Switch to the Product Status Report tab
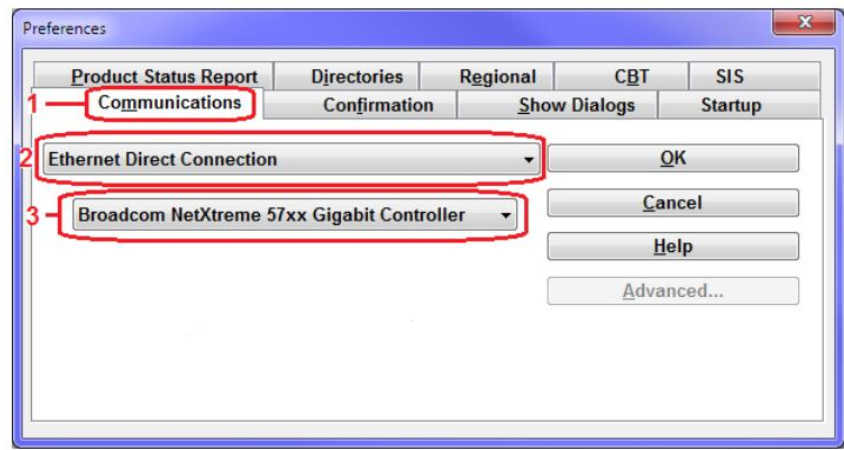The width and height of the screenshot is (844, 450). tap(153, 76)
